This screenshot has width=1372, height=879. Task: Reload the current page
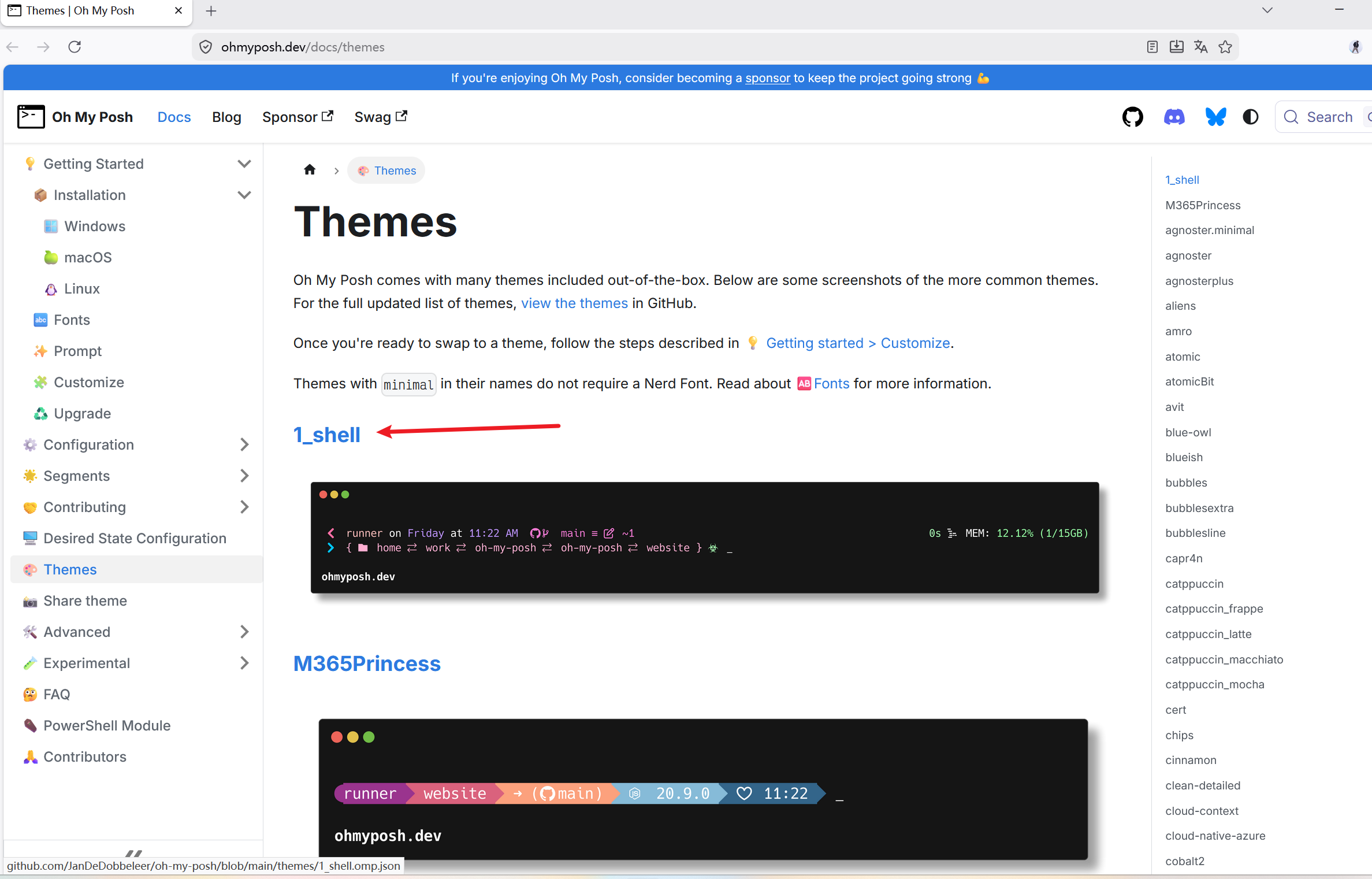click(75, 47)
